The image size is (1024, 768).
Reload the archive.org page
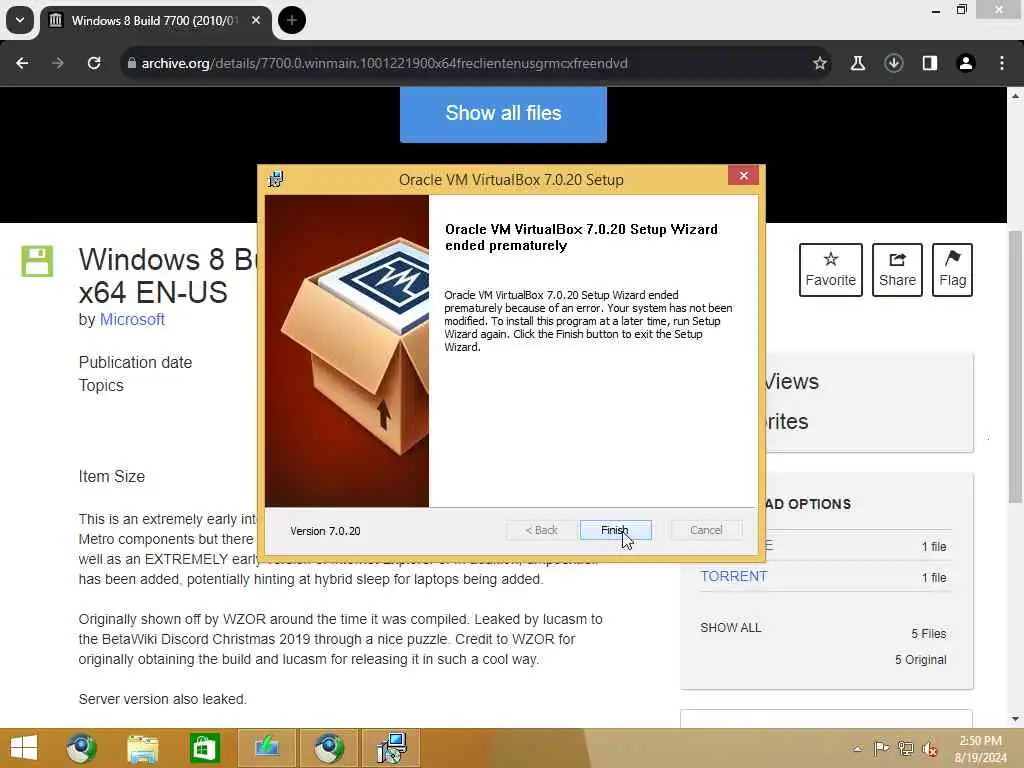(94, 63)
